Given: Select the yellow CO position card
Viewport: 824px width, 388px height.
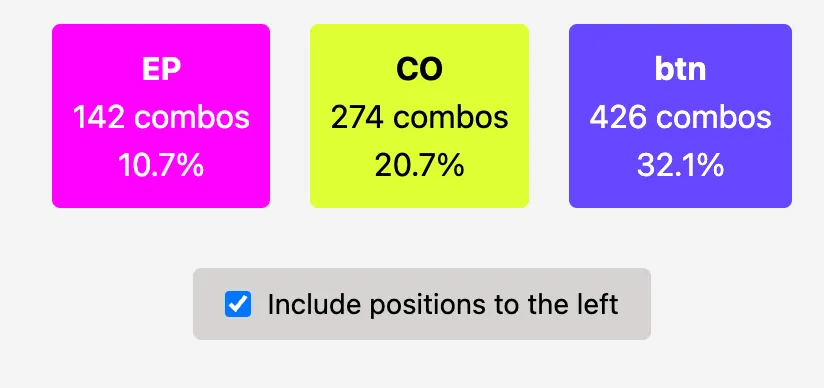Looking at the screenshot, I should 419,116.
